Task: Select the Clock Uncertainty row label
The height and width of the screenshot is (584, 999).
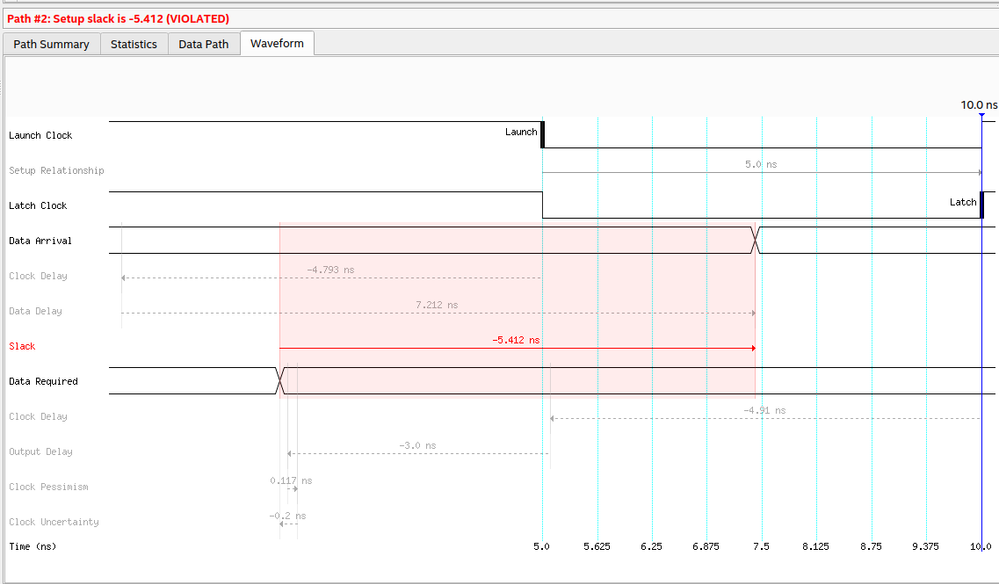Action: coord(54,522)
